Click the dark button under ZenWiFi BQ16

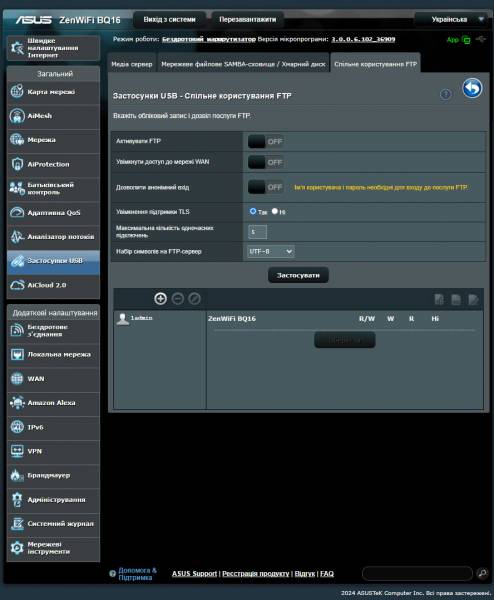tap(344, 340)
